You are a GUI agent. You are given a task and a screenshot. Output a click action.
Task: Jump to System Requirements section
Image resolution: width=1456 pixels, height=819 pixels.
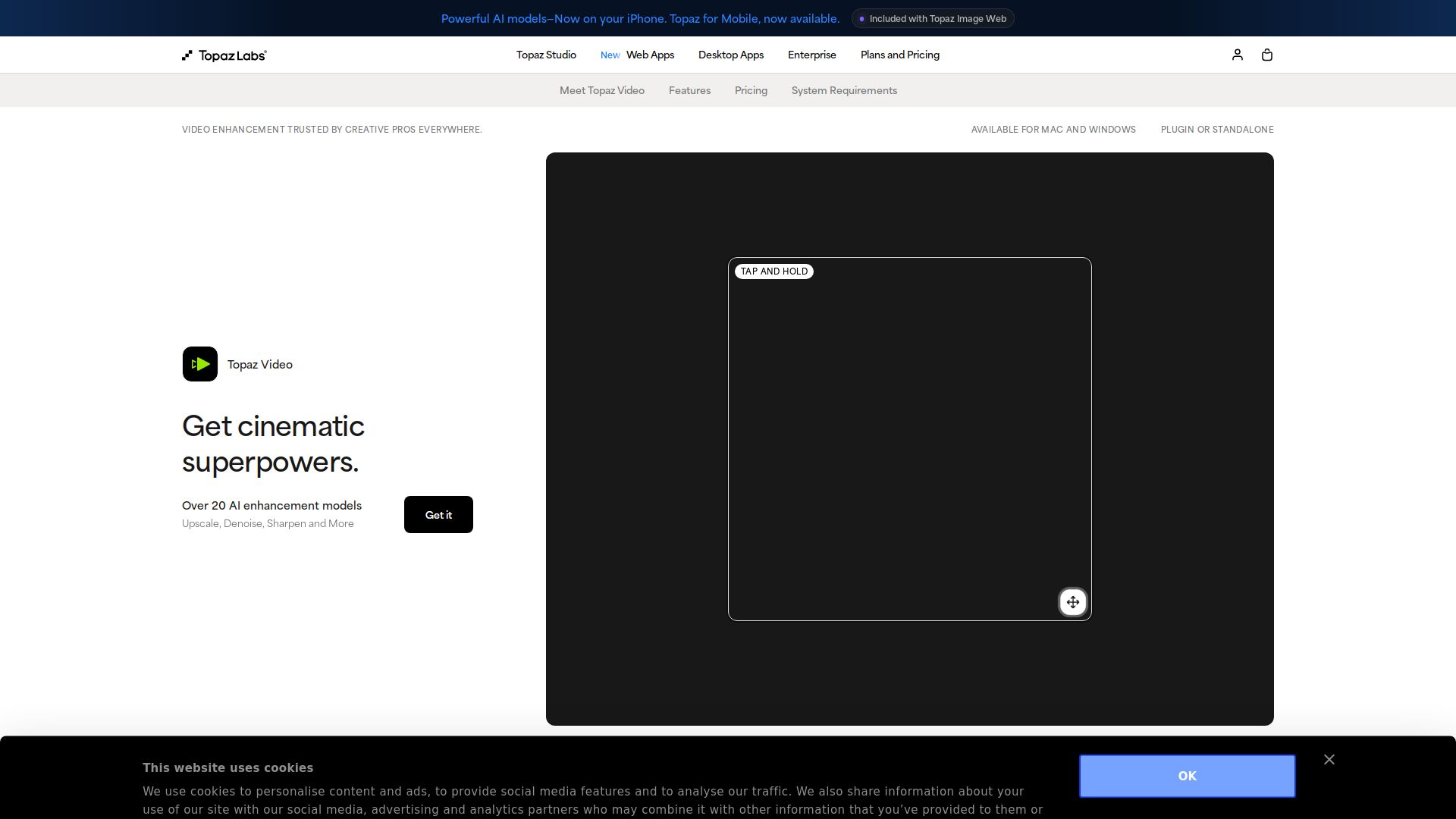(844, 90)
